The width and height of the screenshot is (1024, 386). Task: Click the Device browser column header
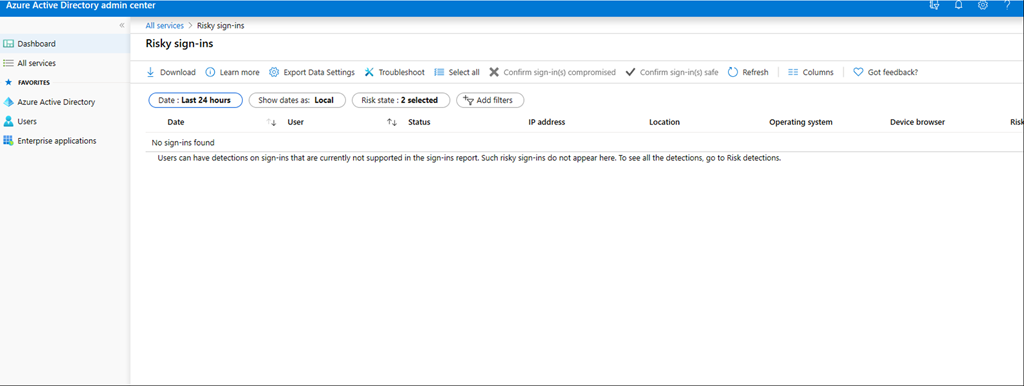click(918, 122)
